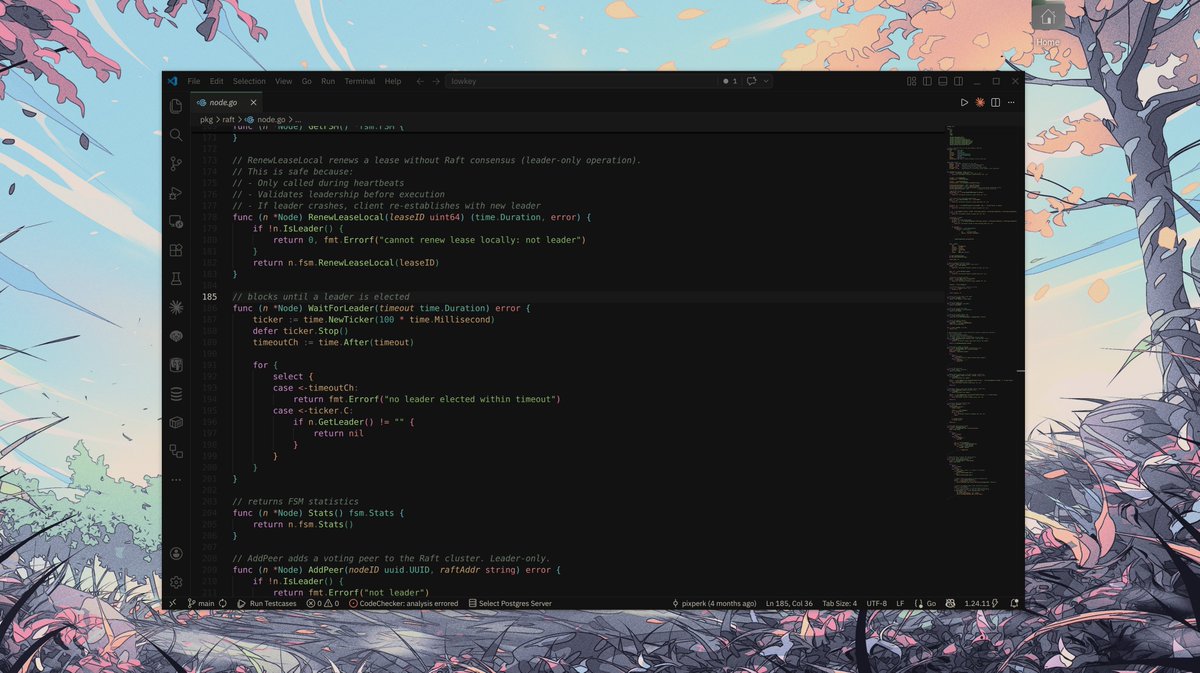Change LF end of line sequence
The width and height of the screenshot is (1200, 673).
(x=900, y=604)
